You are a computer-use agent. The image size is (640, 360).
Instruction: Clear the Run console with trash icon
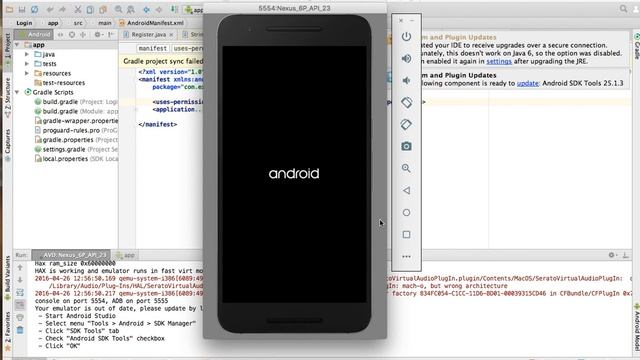click(20, 330)
